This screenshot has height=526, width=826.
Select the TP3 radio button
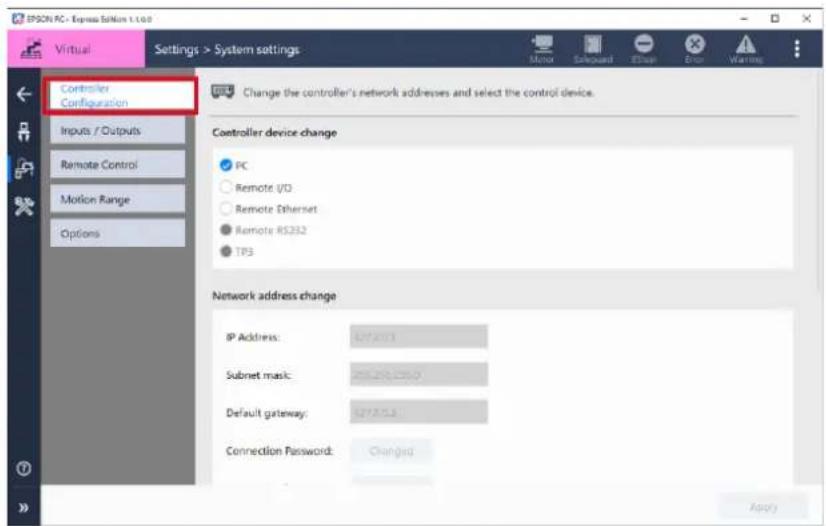(x=226, y=251)
